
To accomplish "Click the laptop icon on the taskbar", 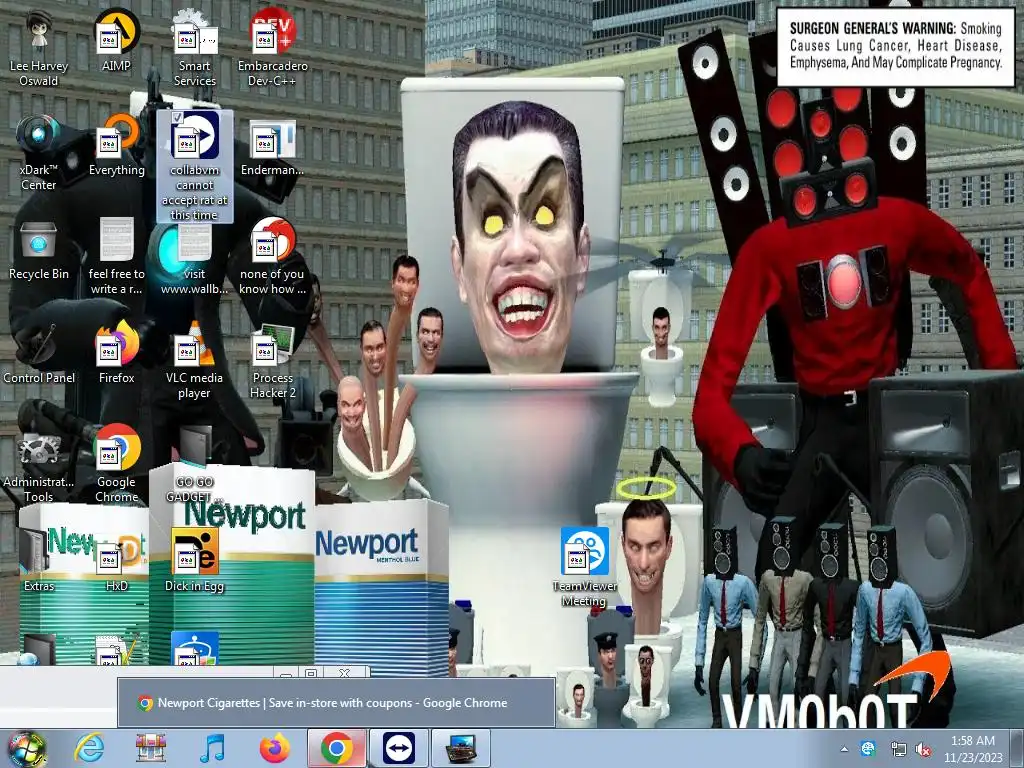I will click(461, 748).
